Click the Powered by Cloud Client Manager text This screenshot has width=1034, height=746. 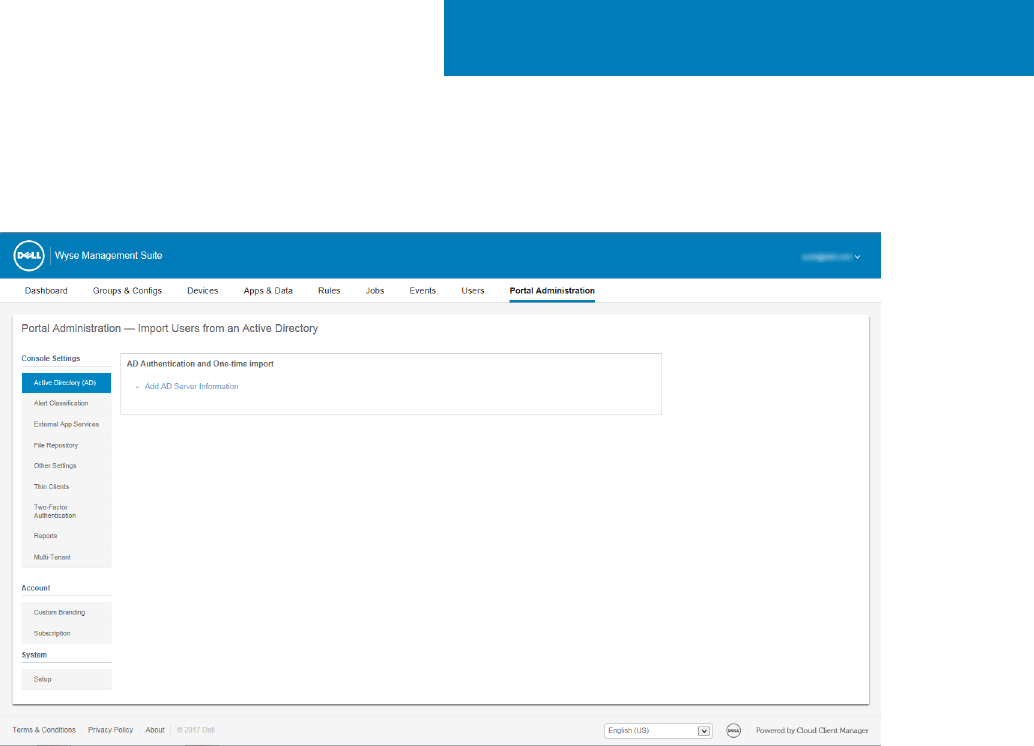click(812, 730)
